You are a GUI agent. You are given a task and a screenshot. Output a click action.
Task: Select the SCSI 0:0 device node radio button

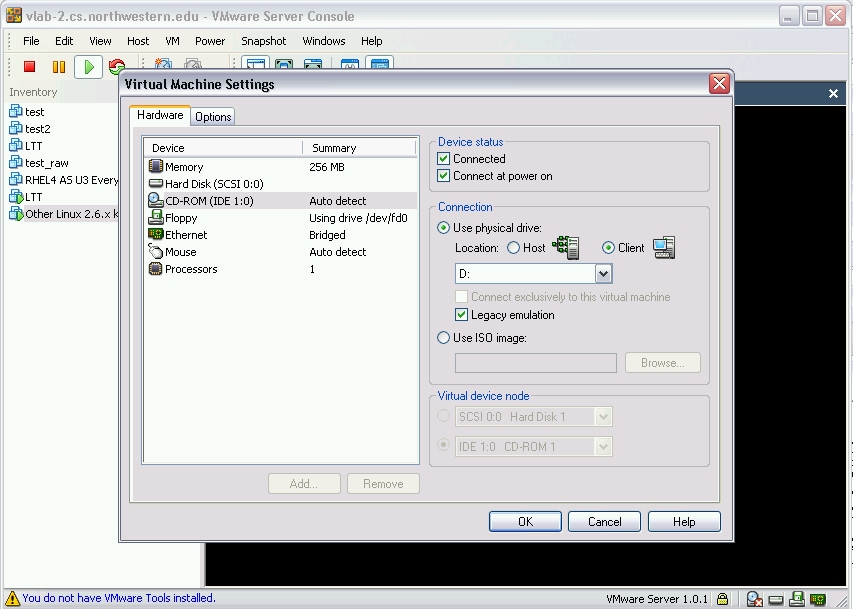(443, 416)
